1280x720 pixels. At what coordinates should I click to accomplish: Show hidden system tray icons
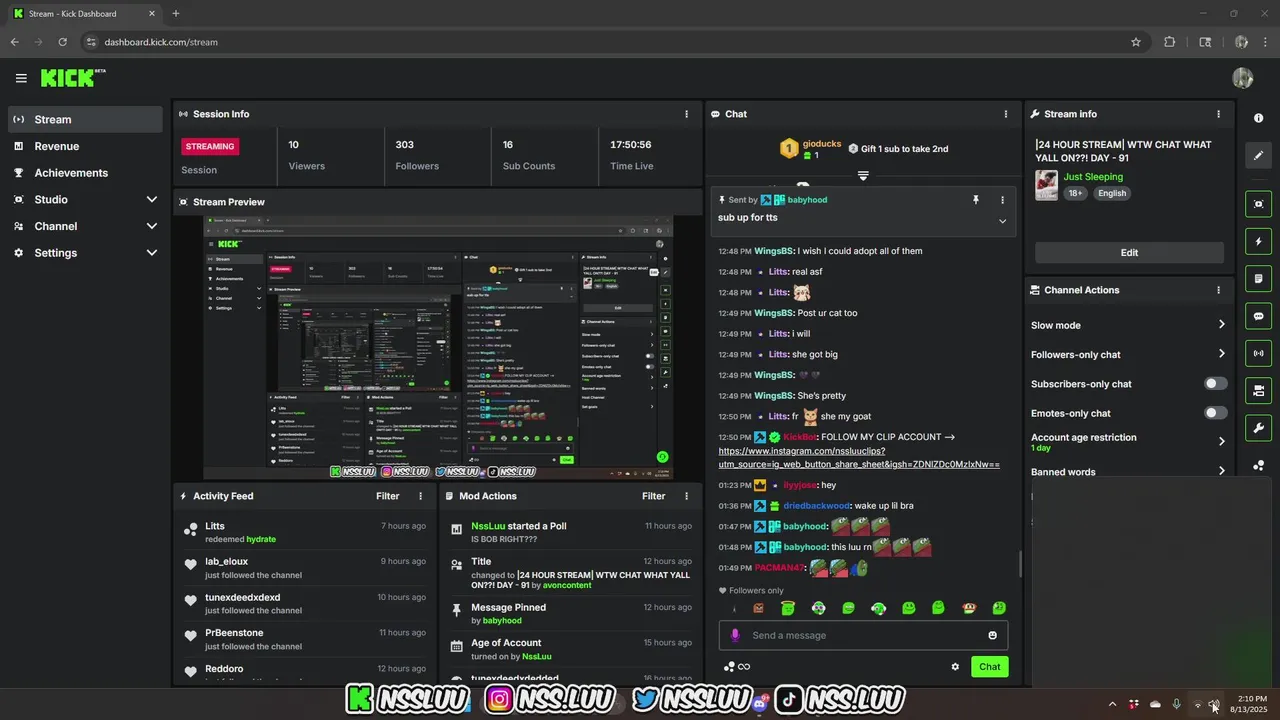tap(1112, 704)
